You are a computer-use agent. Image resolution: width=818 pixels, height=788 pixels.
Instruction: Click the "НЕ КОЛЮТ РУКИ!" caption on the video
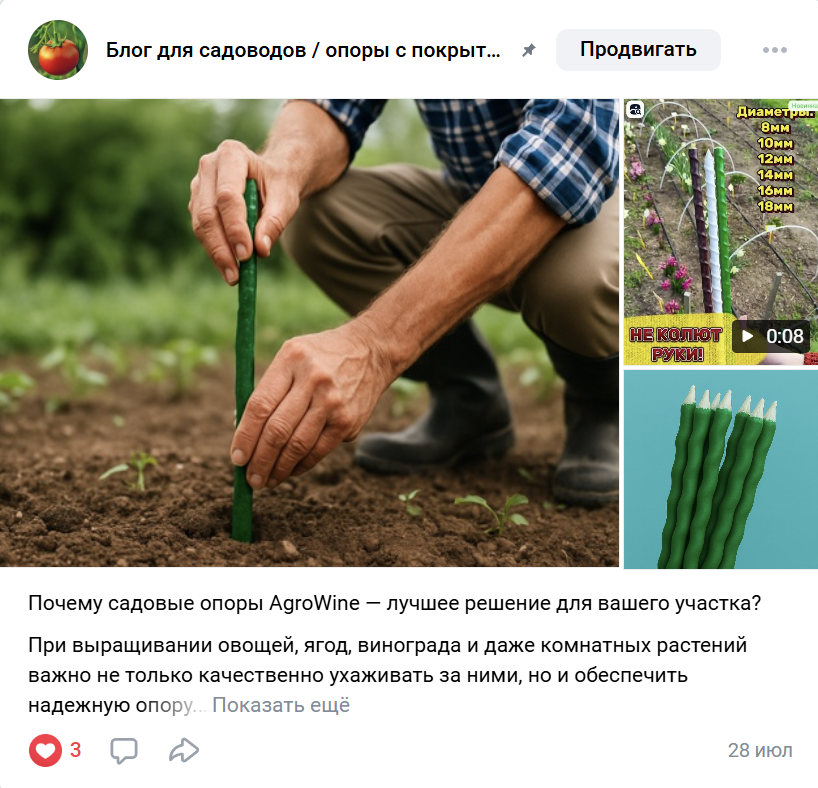click(676, 344)
